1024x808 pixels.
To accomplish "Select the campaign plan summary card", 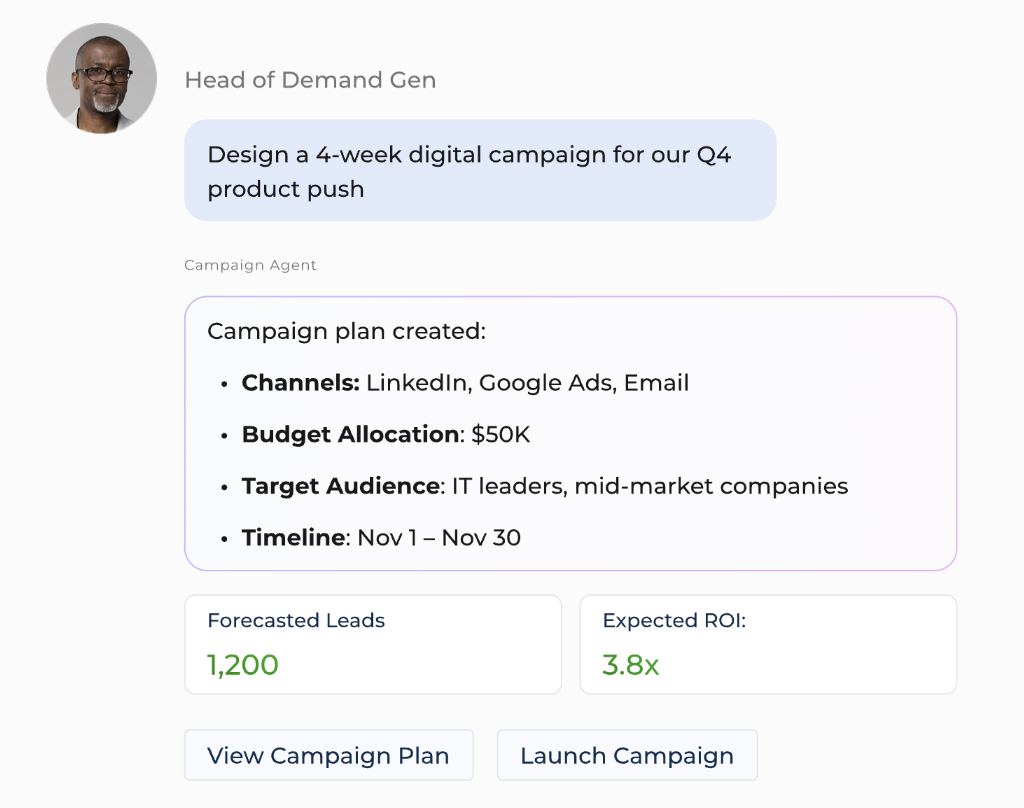I will [570, 434].
